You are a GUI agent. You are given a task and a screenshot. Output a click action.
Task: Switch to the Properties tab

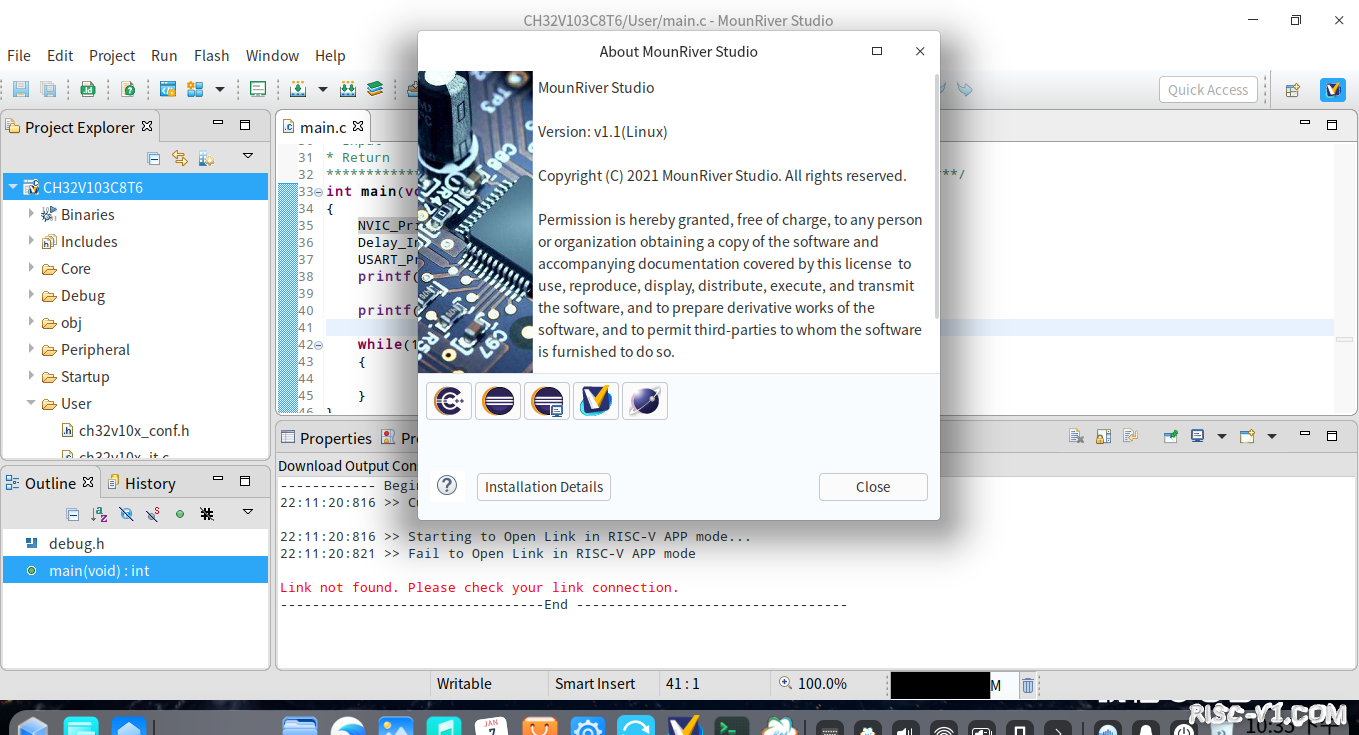click(x=326, y=438)
